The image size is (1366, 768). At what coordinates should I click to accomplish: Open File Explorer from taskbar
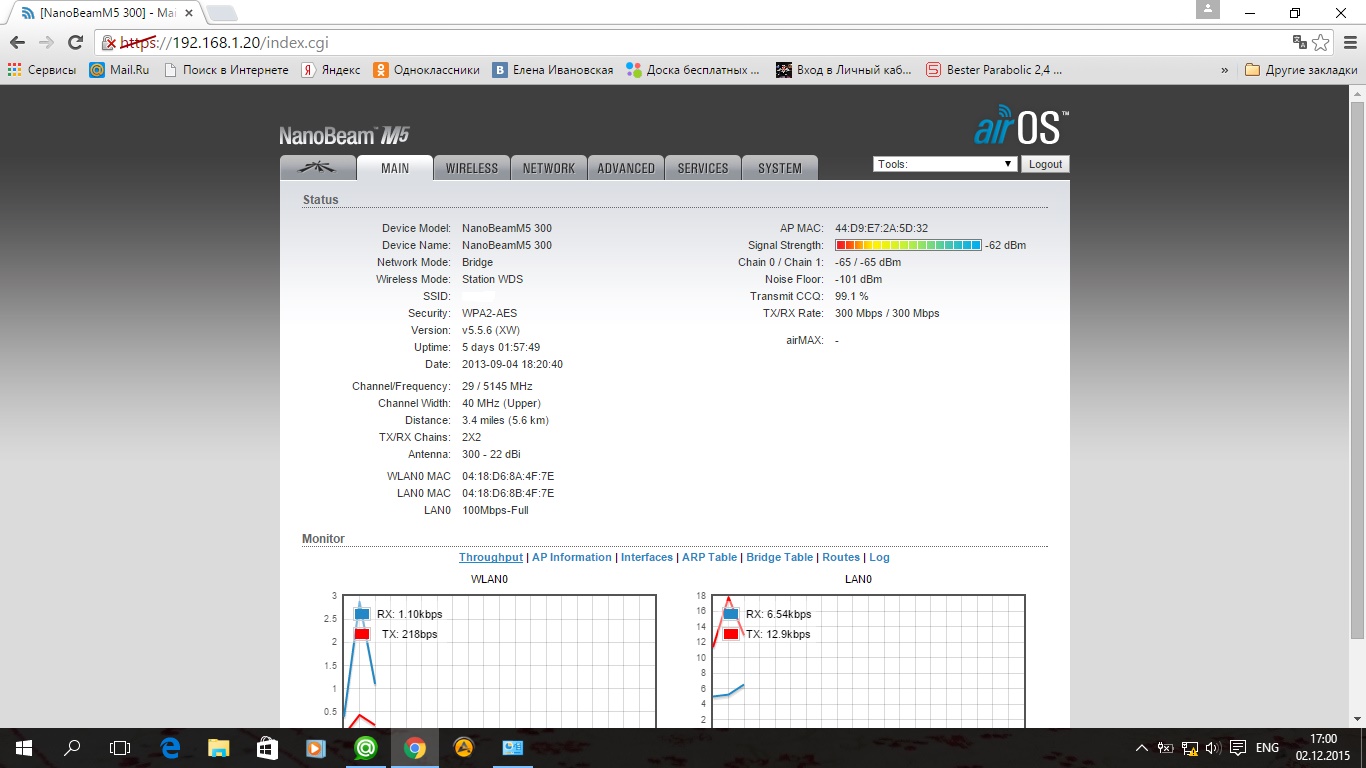219,747
